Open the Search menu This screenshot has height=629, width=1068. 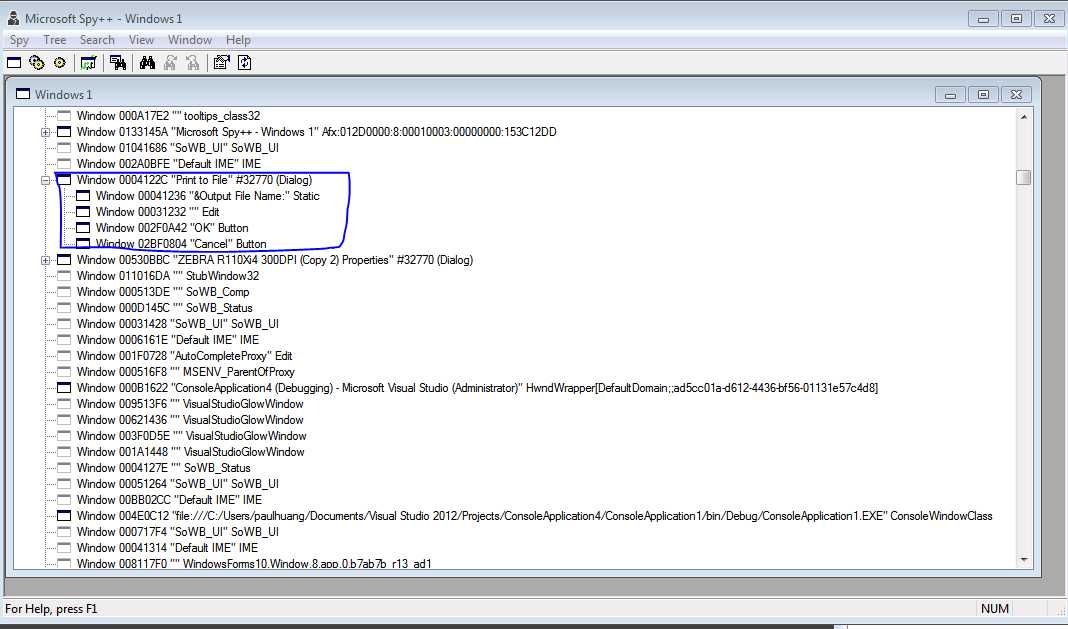click(x=97, y=40)
